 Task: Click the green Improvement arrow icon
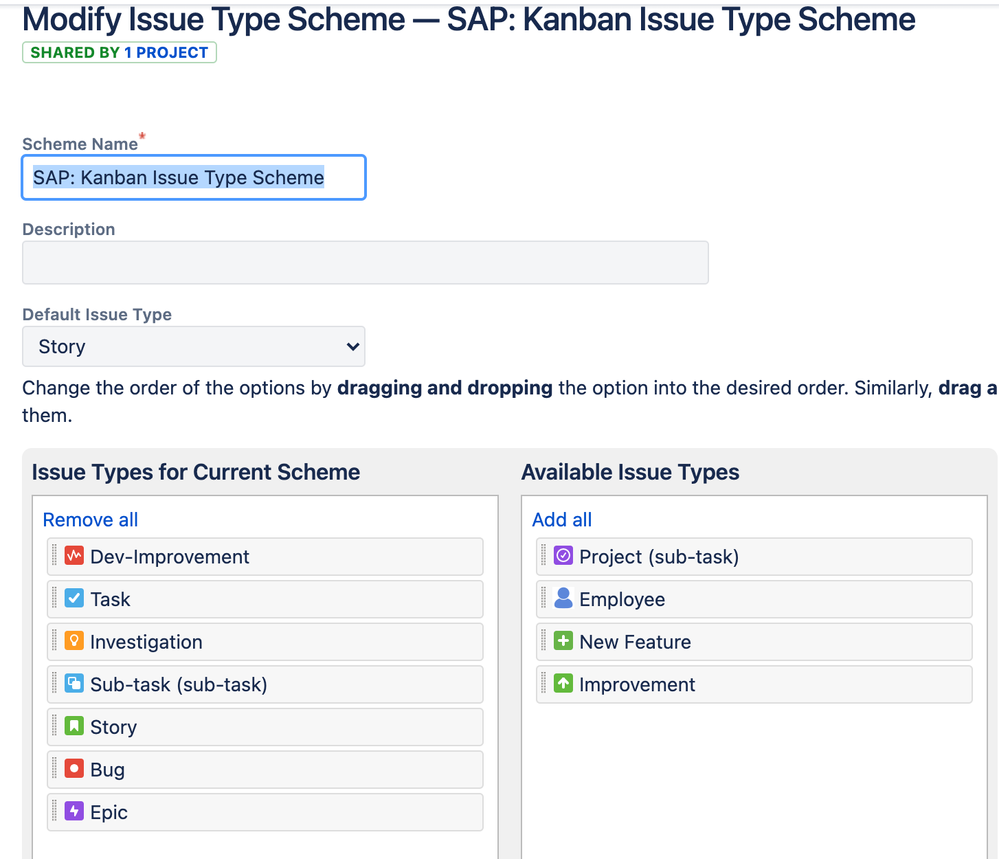(563, 684)
